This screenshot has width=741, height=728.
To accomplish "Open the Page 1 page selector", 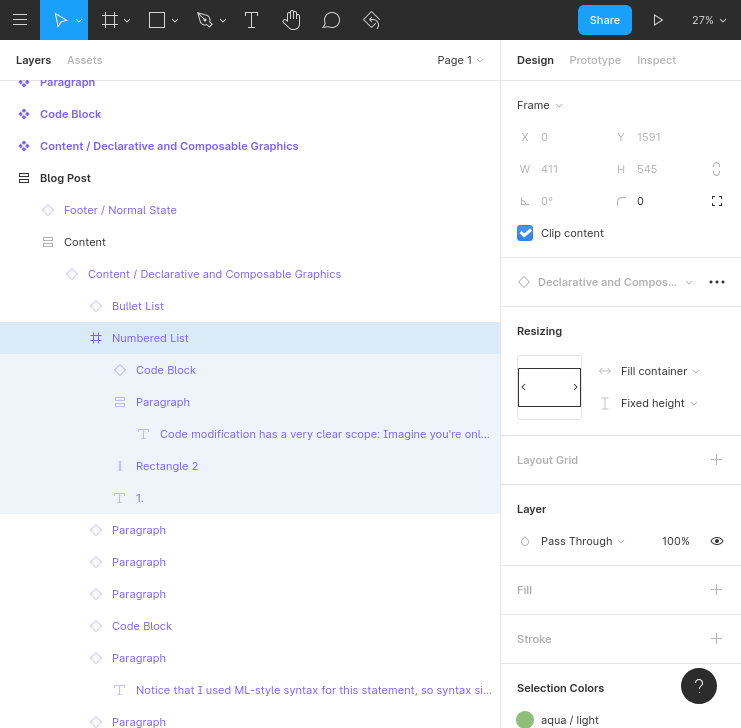I will 460,60.
